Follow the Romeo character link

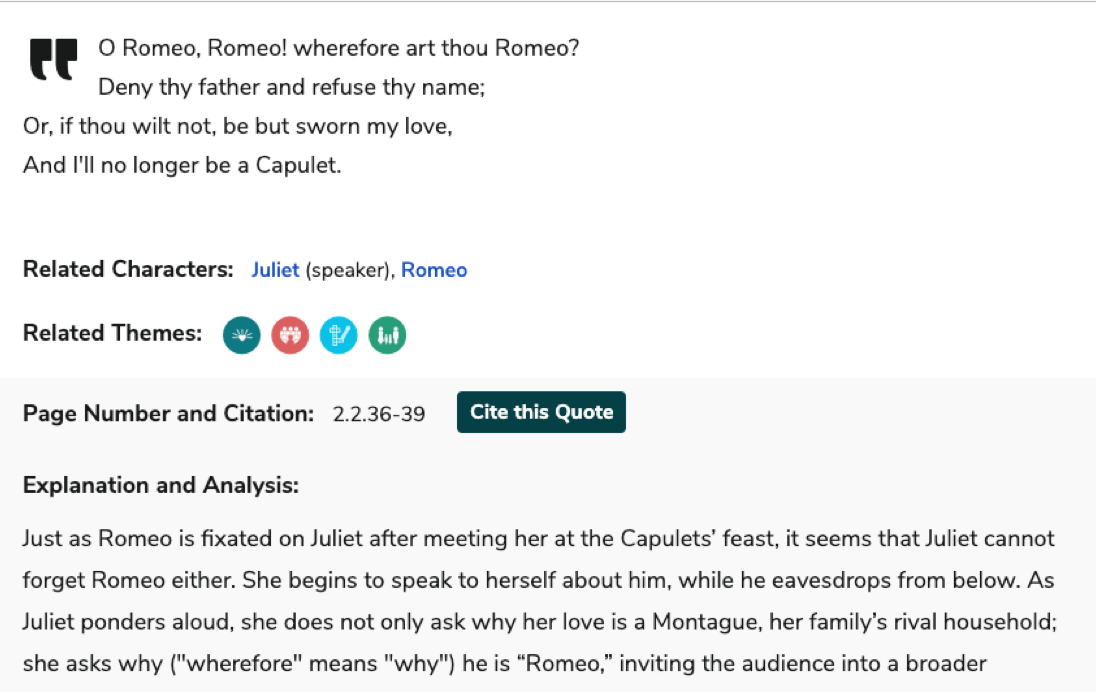[434, 270]
